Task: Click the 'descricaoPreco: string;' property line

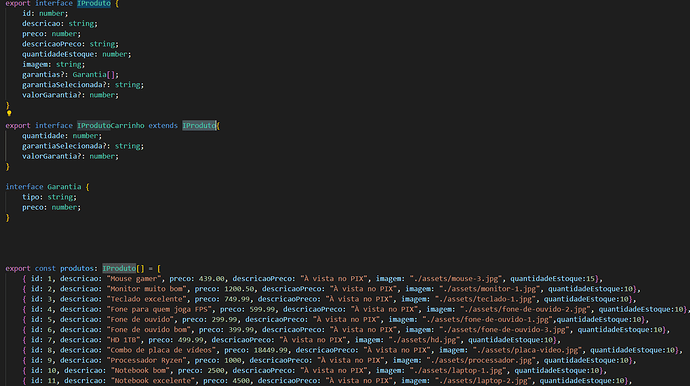Action: click(x=70, y=44)
